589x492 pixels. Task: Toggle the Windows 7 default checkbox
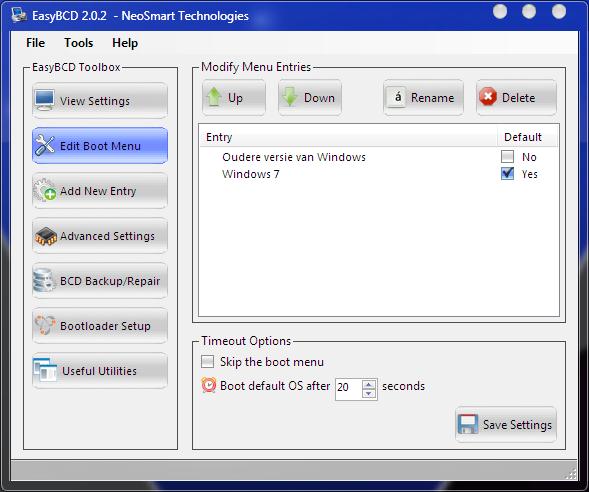[x=507, y=174]
